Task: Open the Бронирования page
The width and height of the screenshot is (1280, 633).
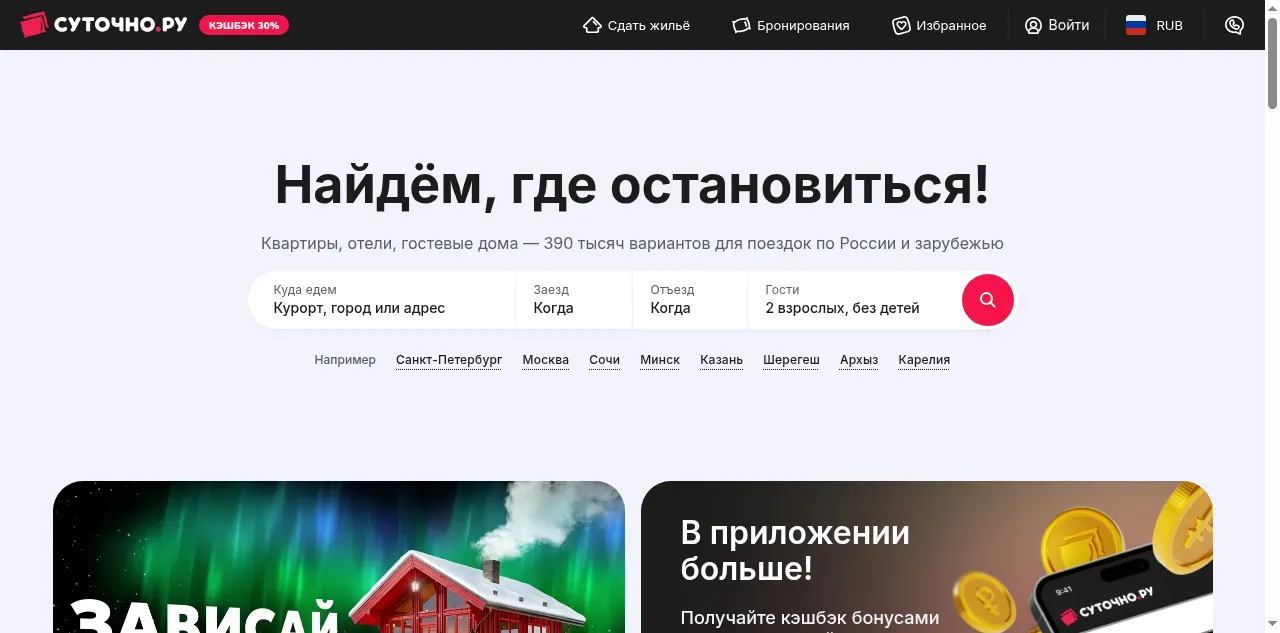Action: tap(803, 26)
